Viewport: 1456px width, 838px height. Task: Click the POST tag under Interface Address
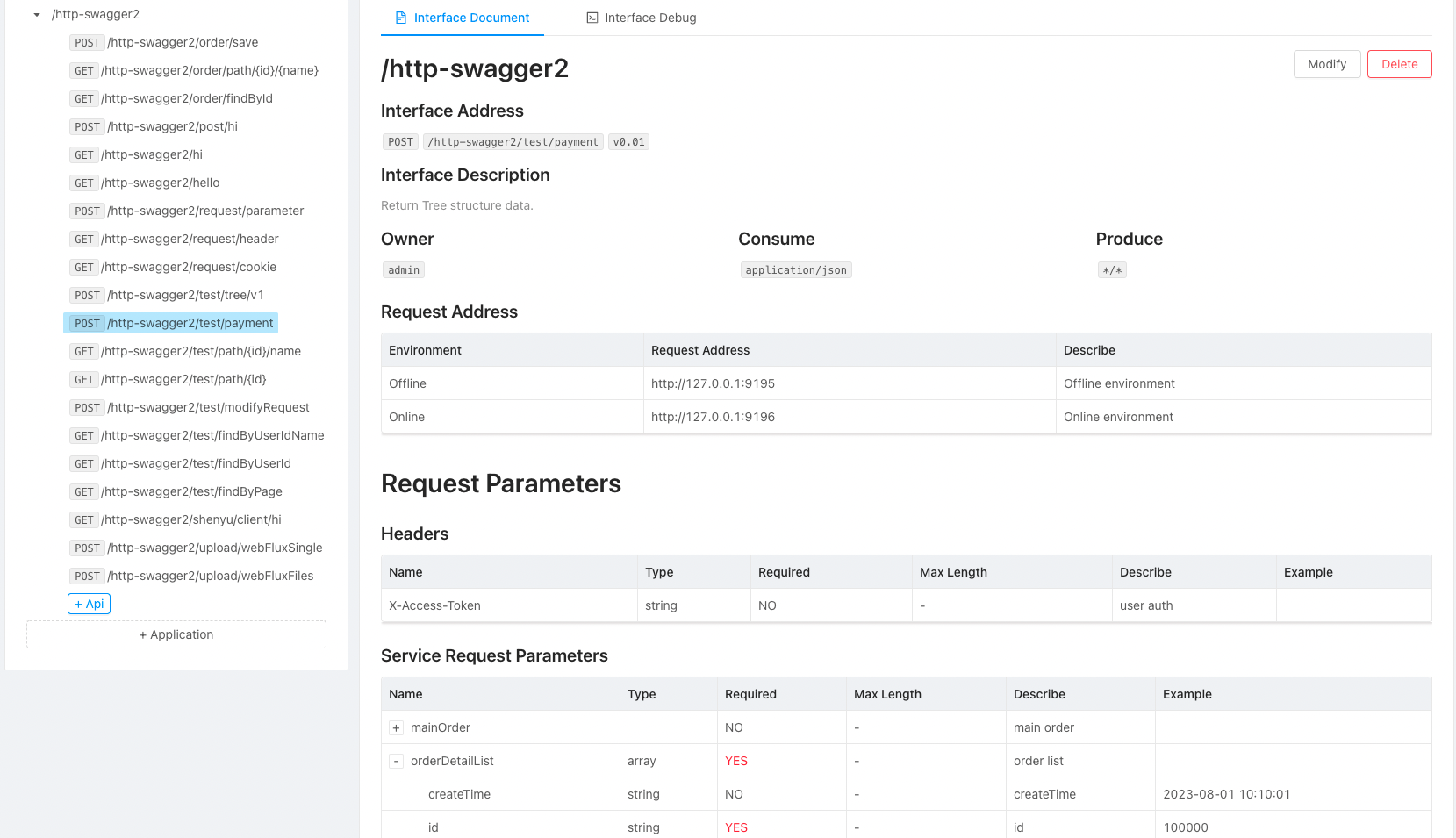coord(400,141)
